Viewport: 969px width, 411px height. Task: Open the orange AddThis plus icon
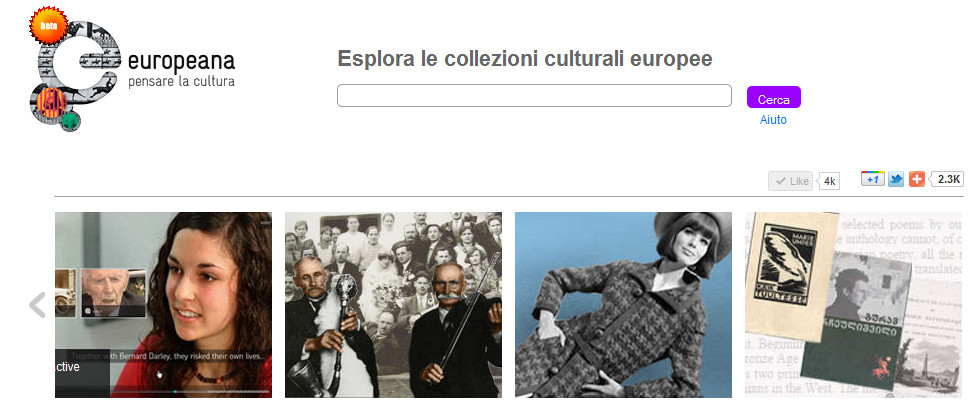click(x=917, y=179)
